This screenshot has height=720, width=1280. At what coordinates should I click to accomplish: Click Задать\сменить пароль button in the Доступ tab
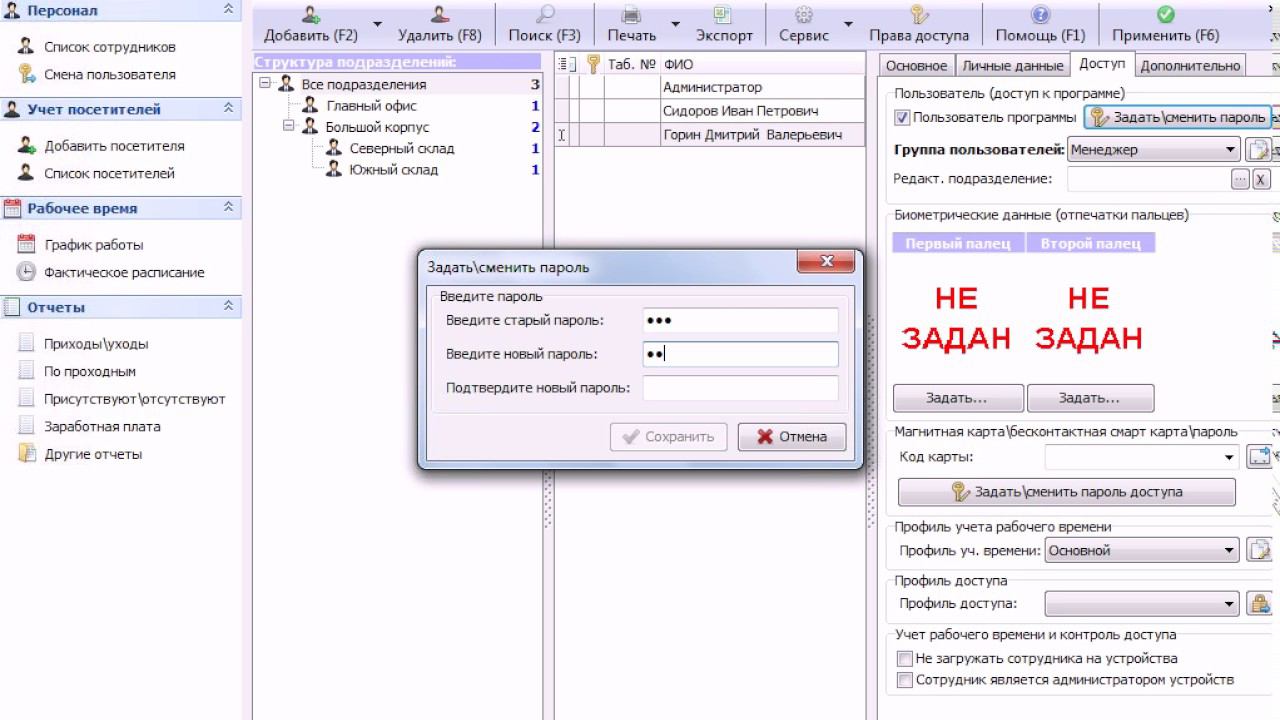[1177, 117]
